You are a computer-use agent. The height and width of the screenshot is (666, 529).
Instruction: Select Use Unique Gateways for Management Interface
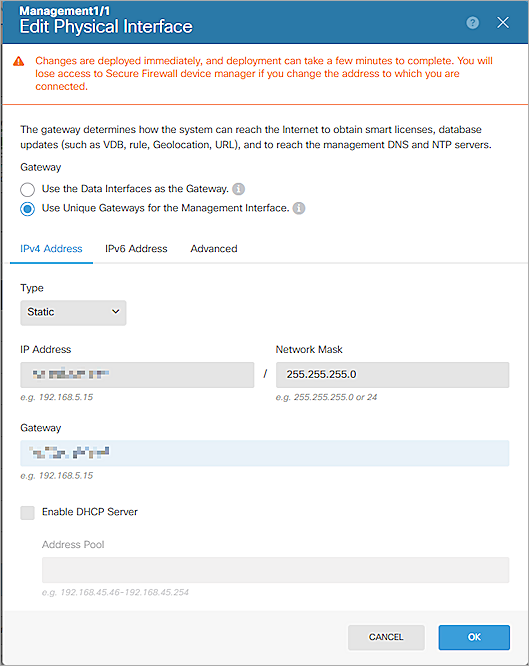coord(28,209)
